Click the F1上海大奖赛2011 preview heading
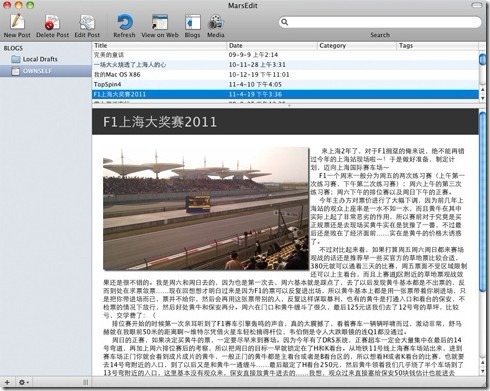 [x=160, y=122]
